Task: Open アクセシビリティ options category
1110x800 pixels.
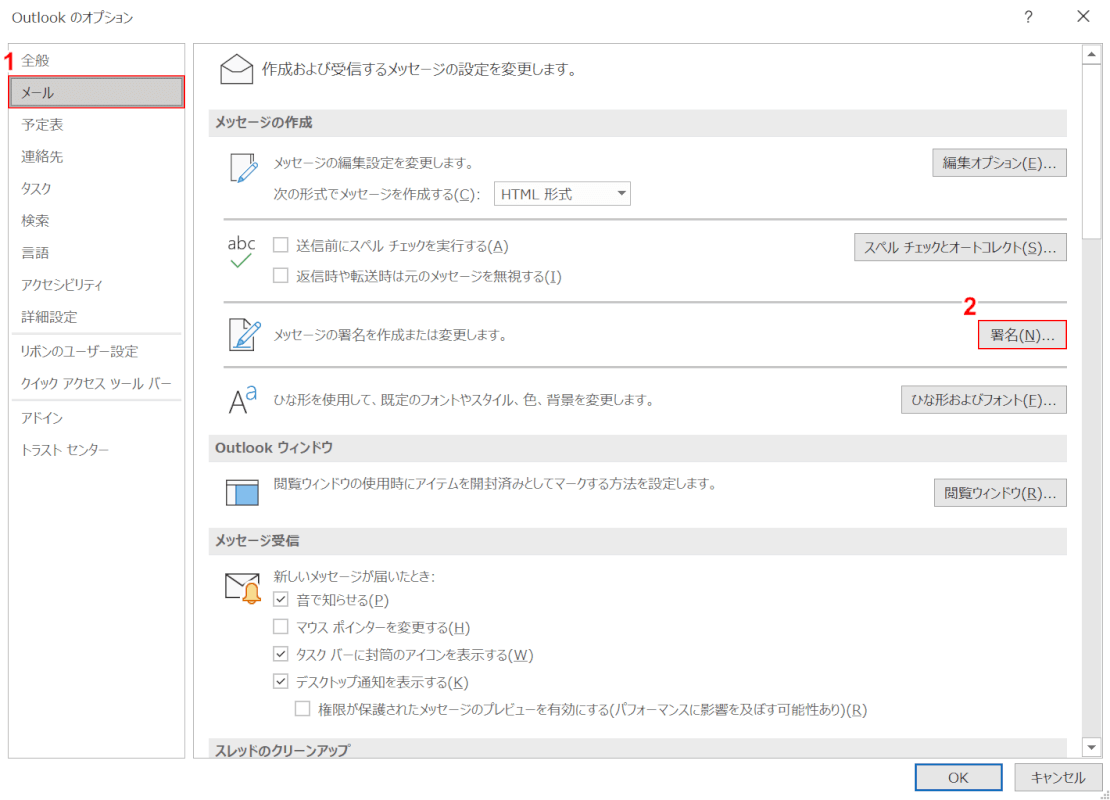Action: [x=96, y=285]
